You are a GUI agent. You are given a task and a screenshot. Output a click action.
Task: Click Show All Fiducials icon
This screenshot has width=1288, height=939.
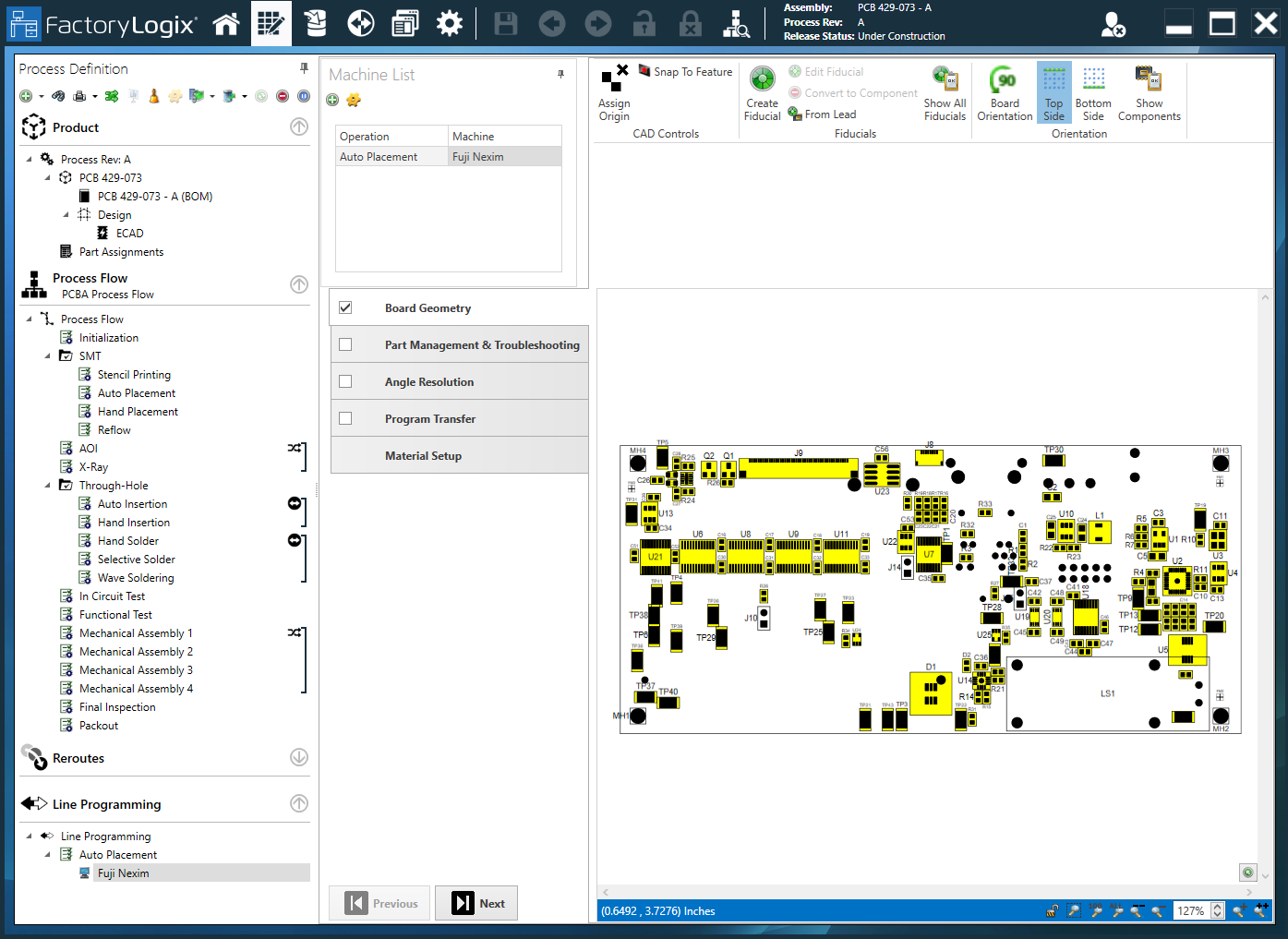click(945, 93)
